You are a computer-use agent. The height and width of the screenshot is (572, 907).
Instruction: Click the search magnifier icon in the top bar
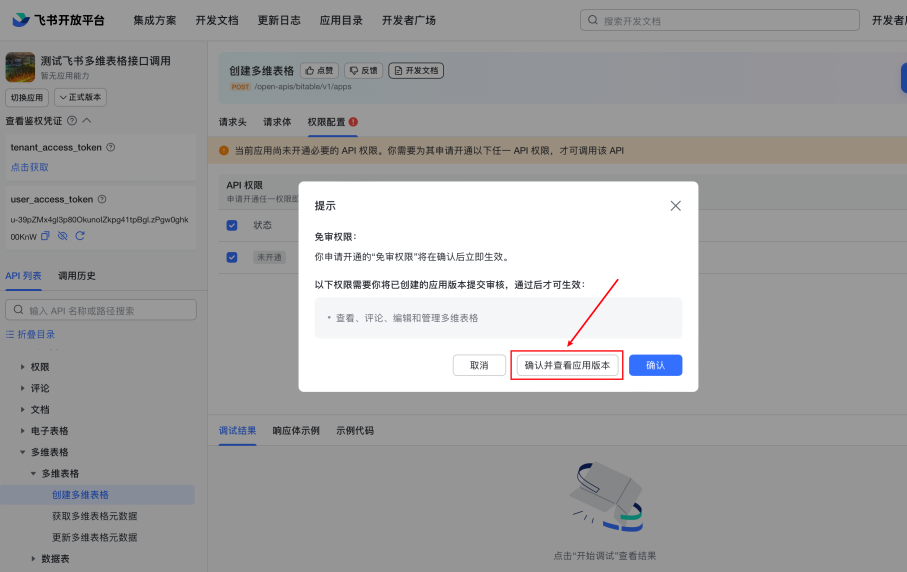pyautogui.click(x=593, y=20)
